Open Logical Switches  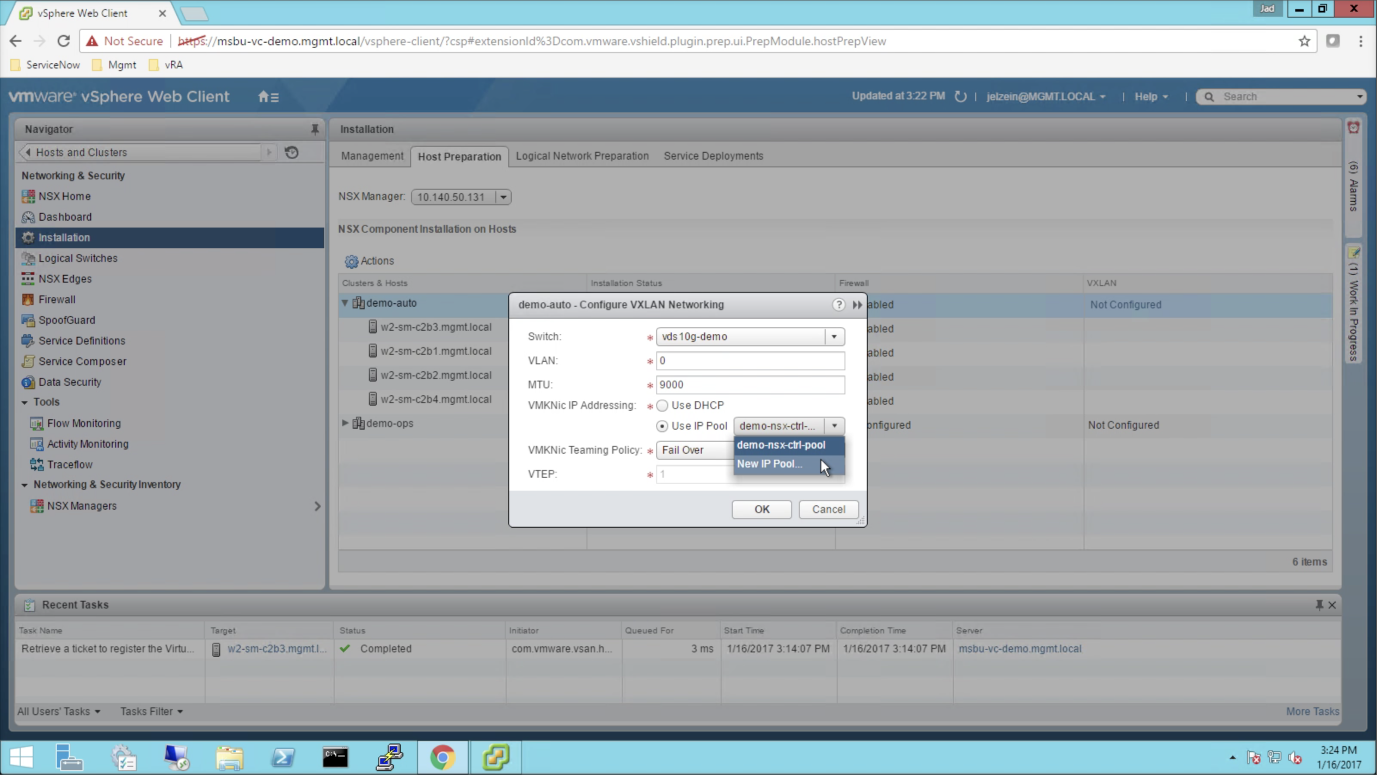pos(78,258)
